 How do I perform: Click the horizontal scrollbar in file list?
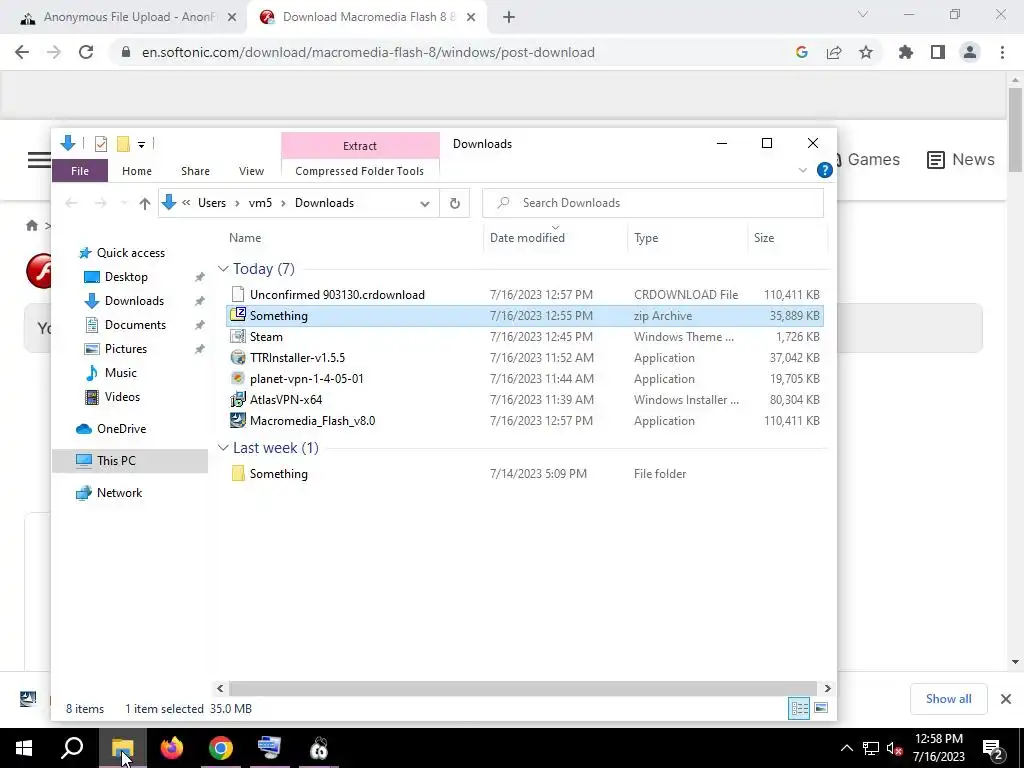[x=523, y=688]
